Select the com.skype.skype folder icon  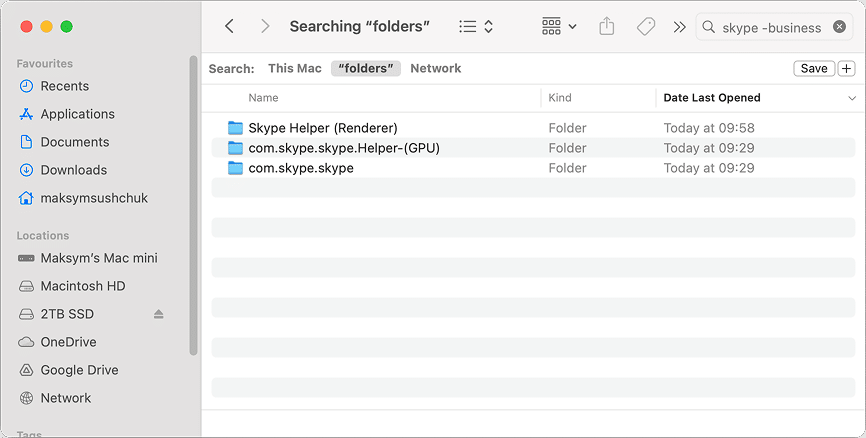[235, 168]
